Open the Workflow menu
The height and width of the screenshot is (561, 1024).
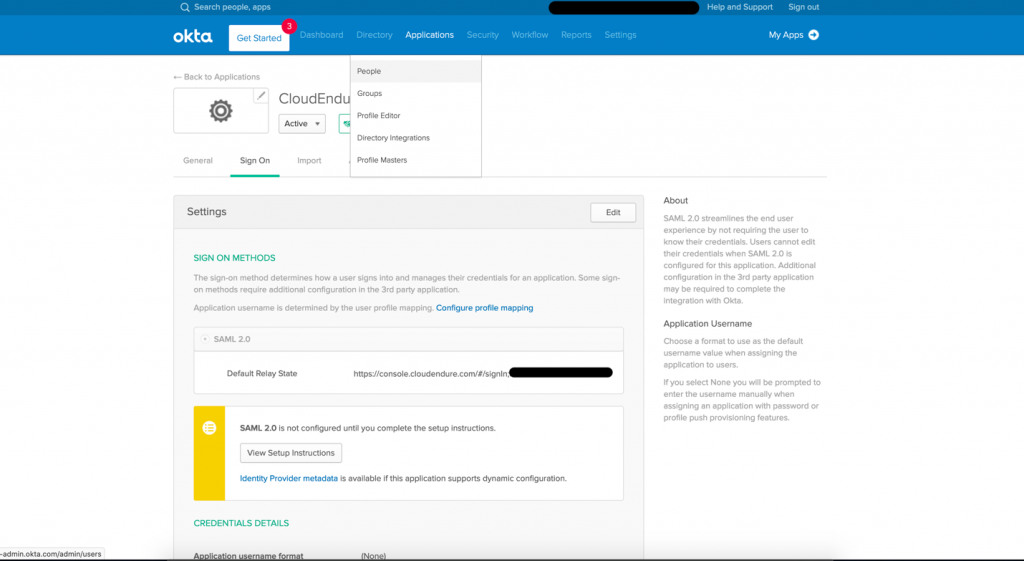[x=530, y=35]
